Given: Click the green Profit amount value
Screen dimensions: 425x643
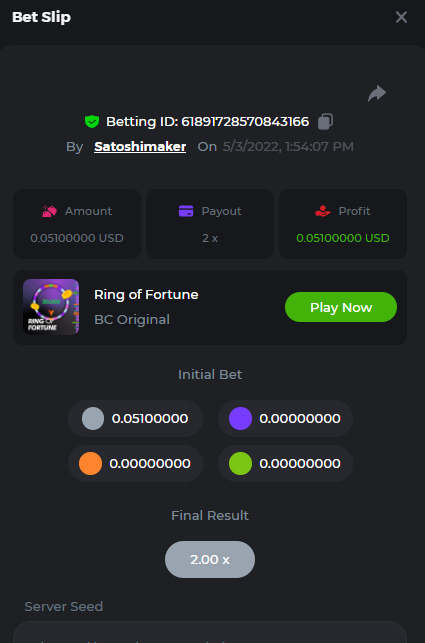Looking at the screenshot, I should (x=343, y=238).
